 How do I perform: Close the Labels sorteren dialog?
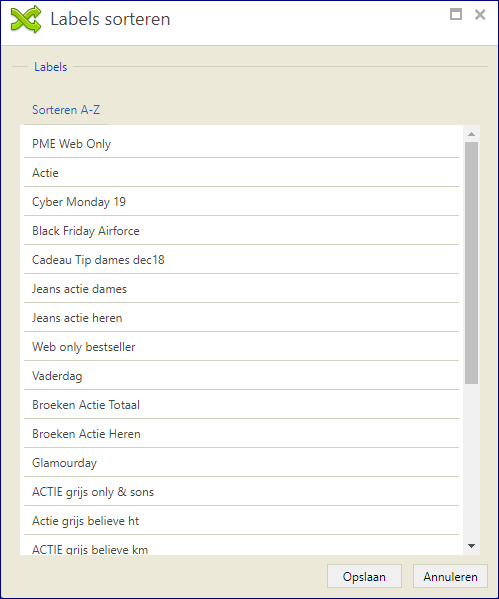click(480, 15)
